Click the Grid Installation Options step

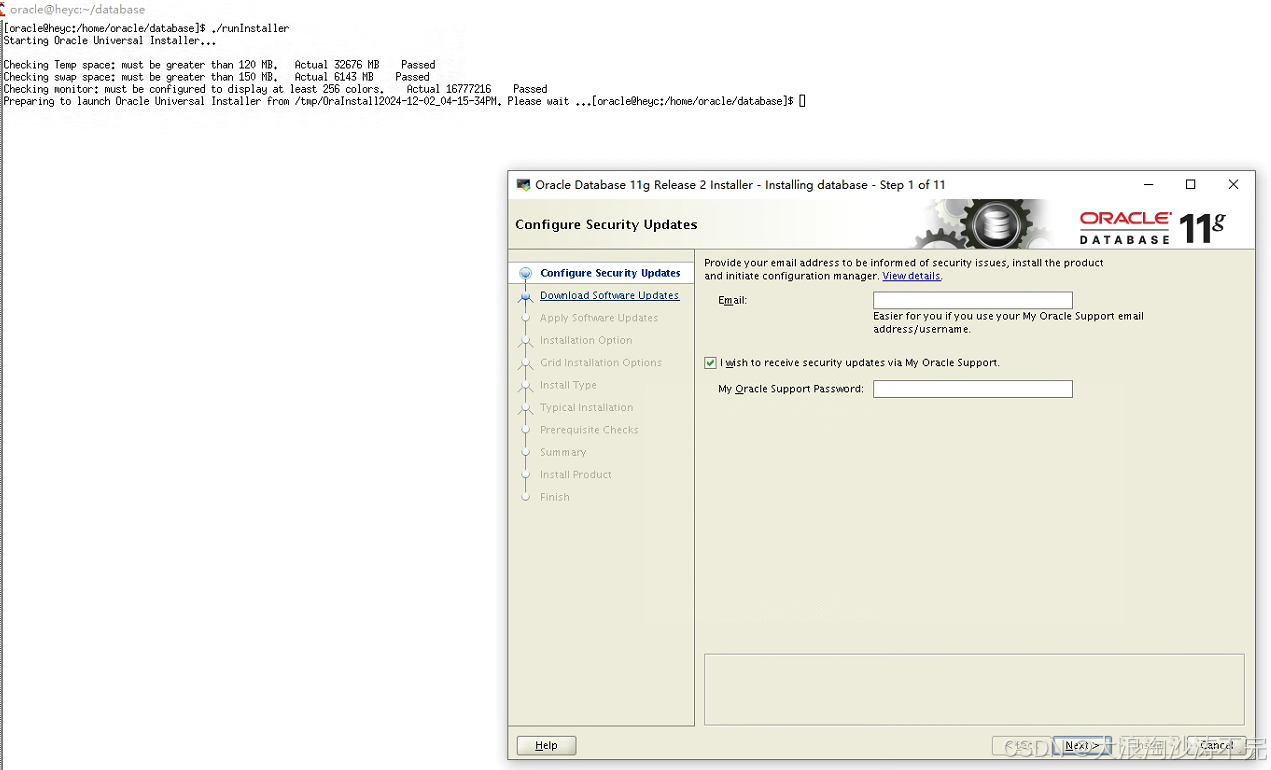(x=601, y=363)
